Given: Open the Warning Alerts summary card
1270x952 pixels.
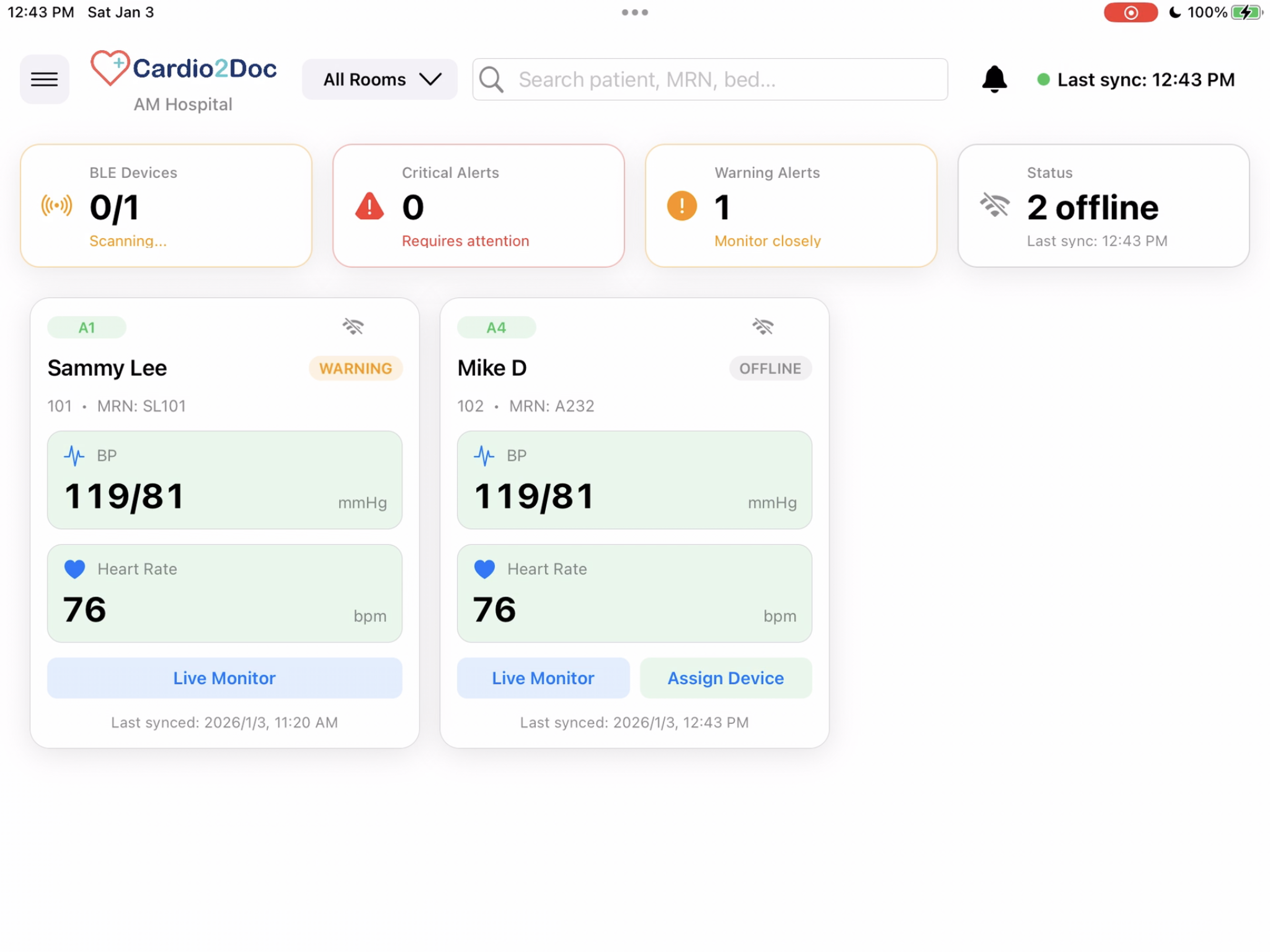Looking at the screenshot, I should pyautogui.click(x=791, y=206).
